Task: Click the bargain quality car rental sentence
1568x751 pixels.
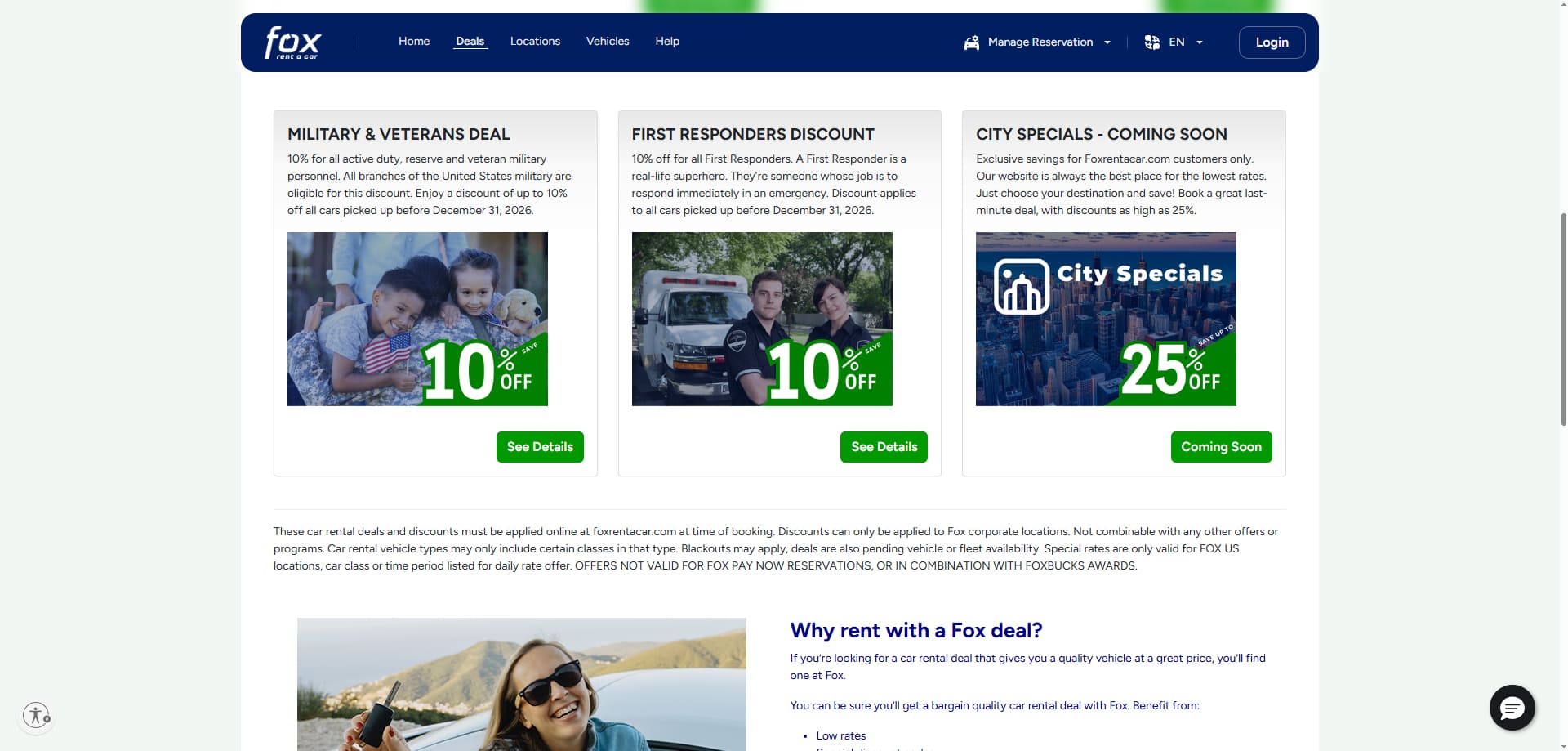Action: coord(995,705)
